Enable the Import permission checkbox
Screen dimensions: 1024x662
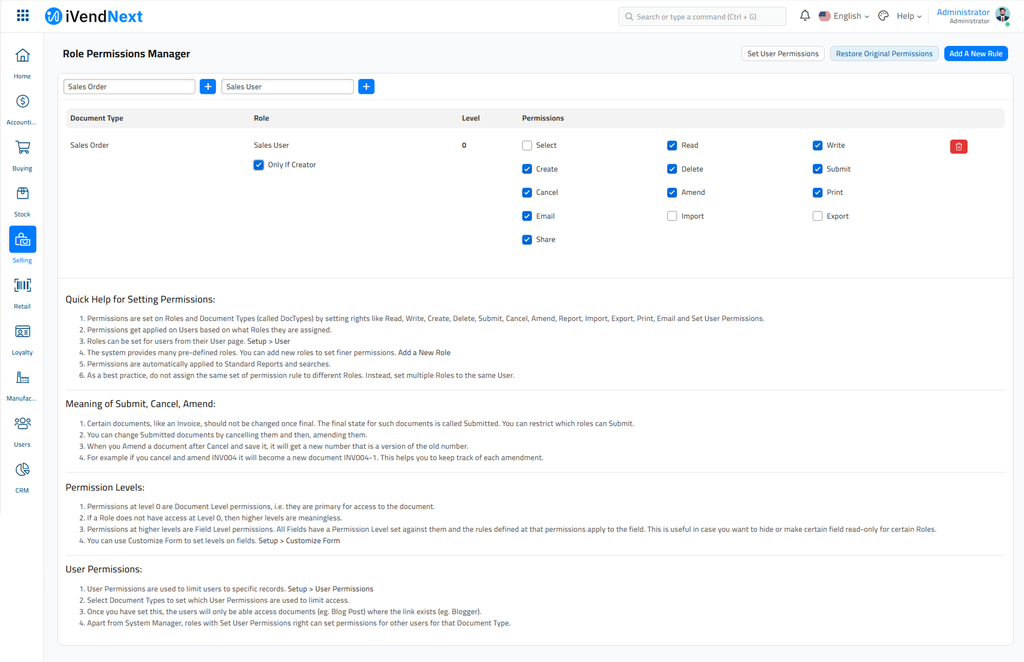click(x=672, y=215)
